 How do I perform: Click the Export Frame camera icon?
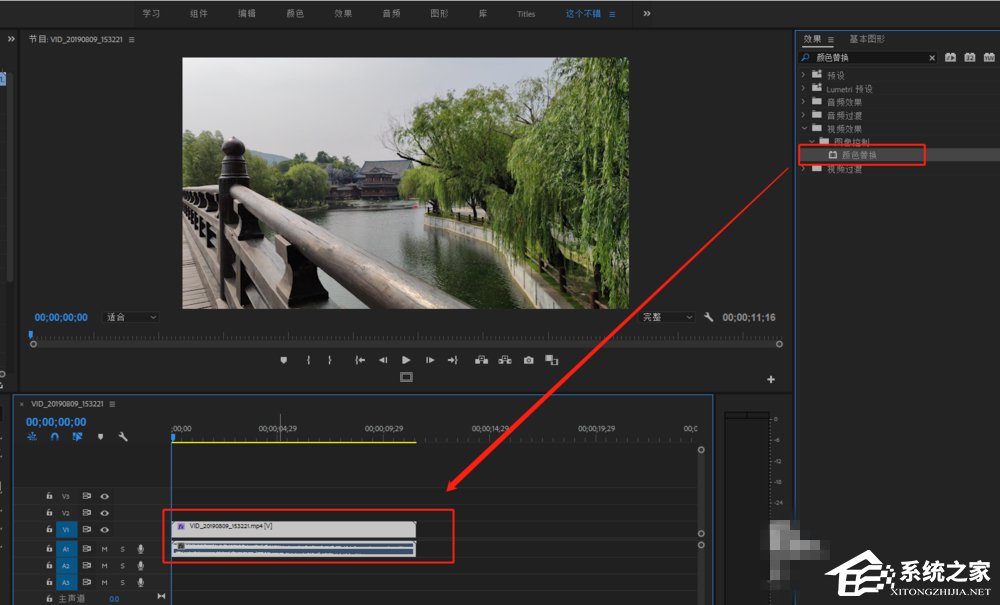point(528,360)
